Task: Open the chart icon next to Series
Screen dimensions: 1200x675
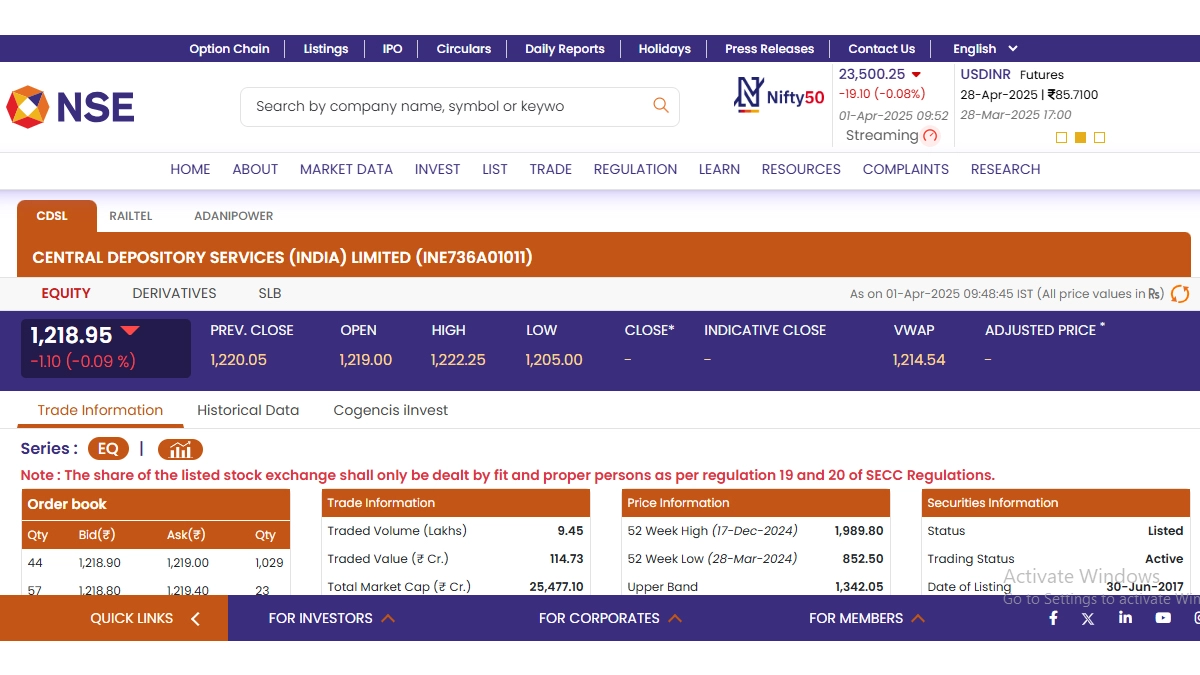Action: tap(180, 449)
